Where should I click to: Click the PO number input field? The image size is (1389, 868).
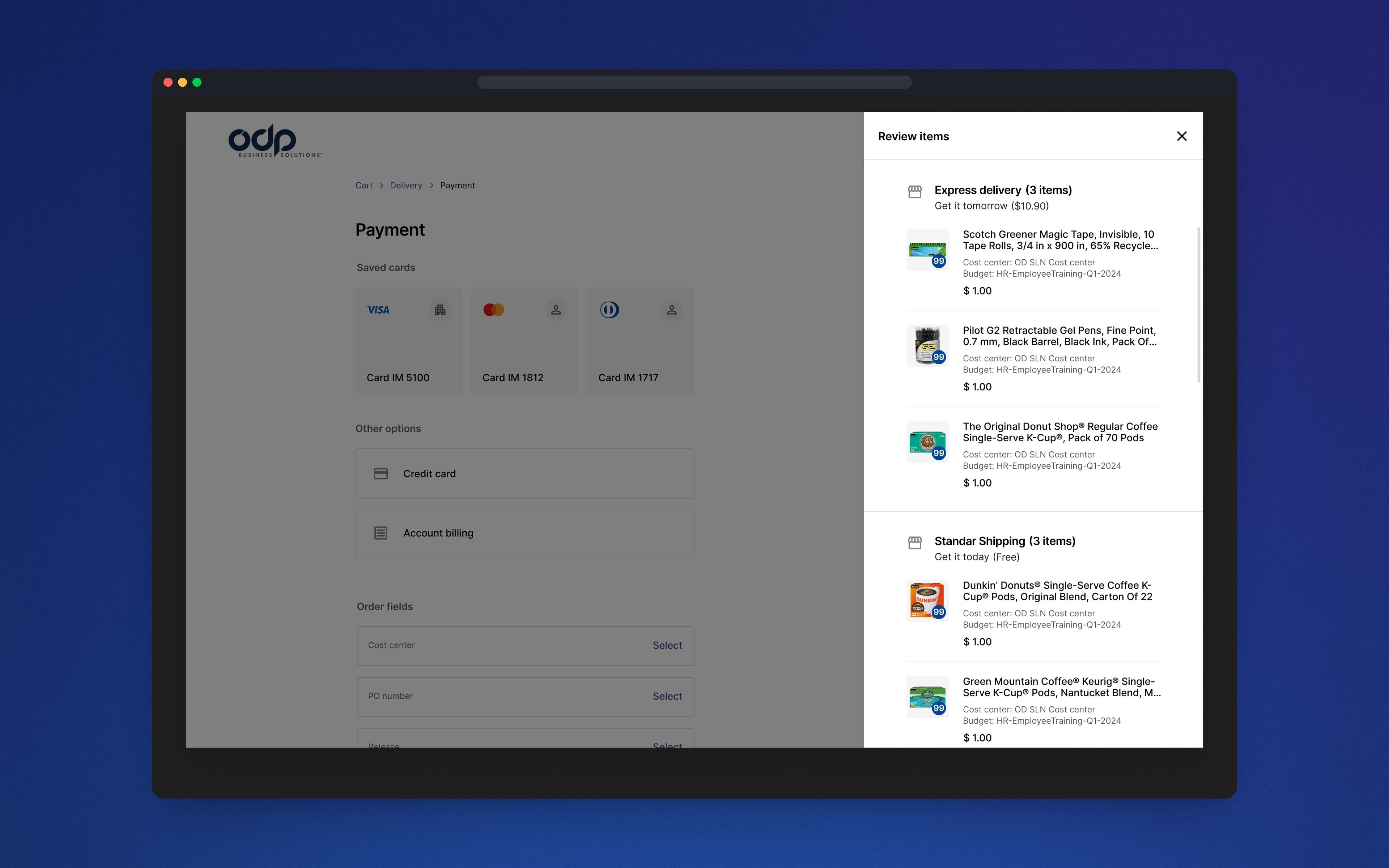525,696
